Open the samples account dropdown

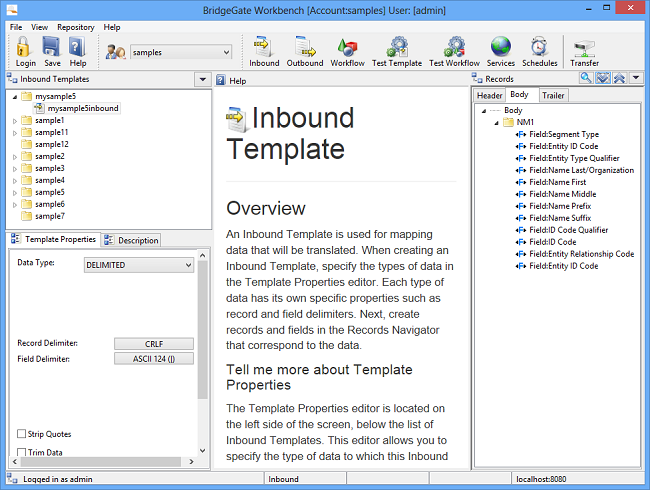tap(226, 52)
